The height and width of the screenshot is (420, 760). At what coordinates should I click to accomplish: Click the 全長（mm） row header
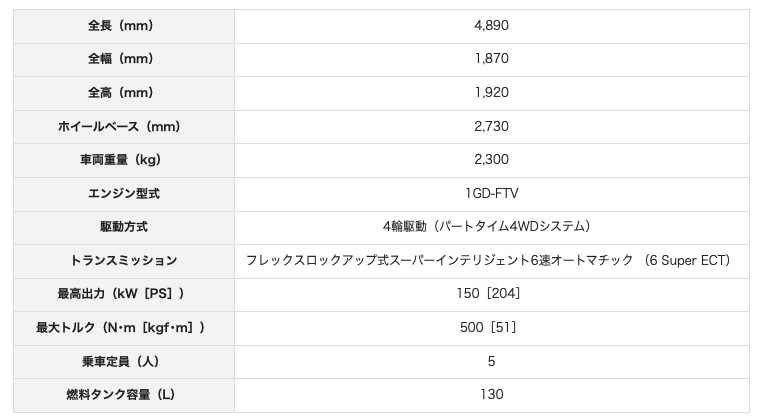pos(124,25)
